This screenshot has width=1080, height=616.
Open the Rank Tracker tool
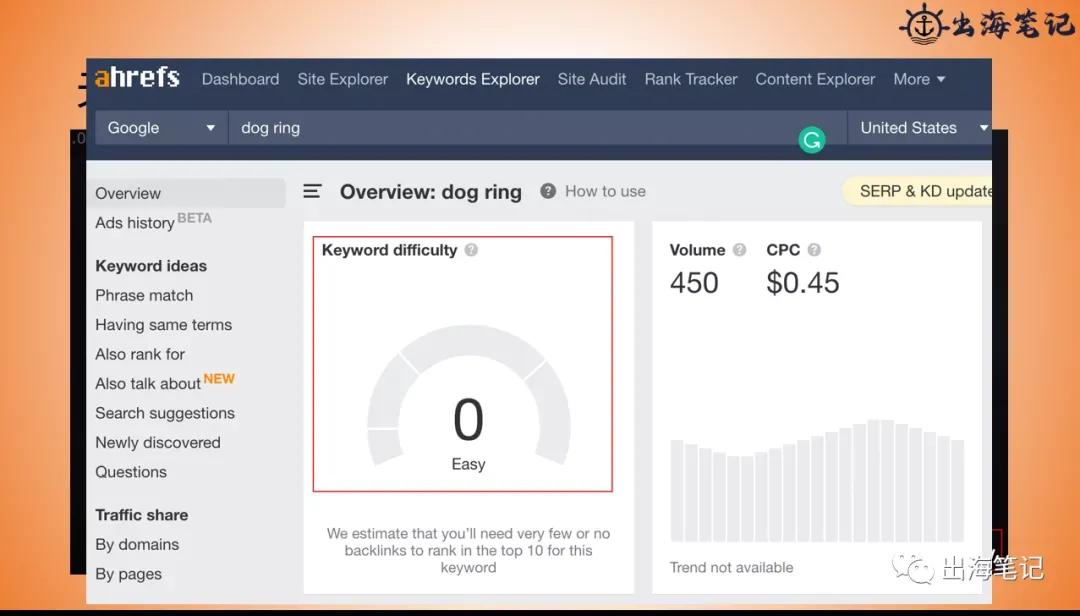click(691, 79)
